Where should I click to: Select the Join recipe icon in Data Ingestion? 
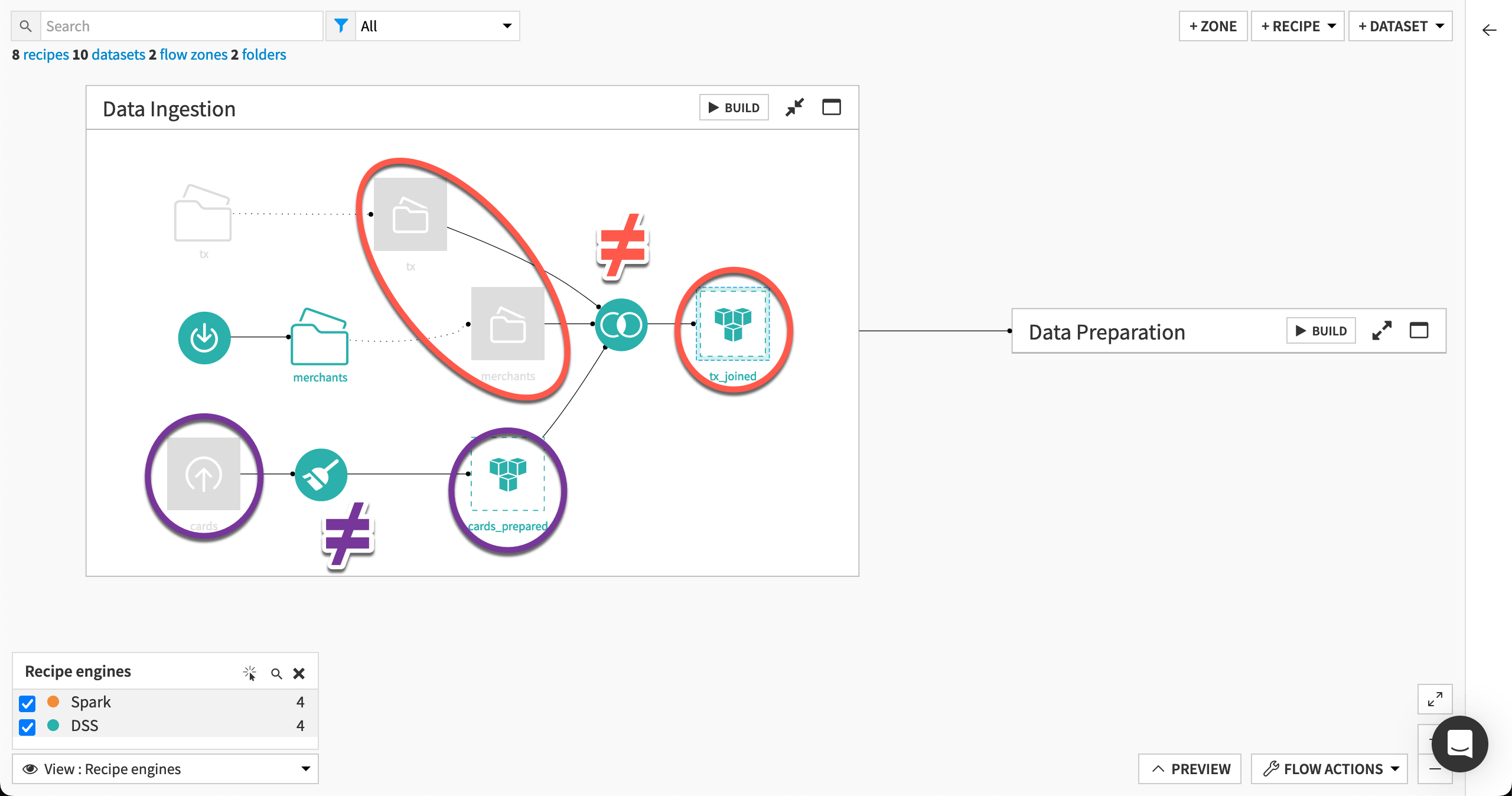coord(621,323)
